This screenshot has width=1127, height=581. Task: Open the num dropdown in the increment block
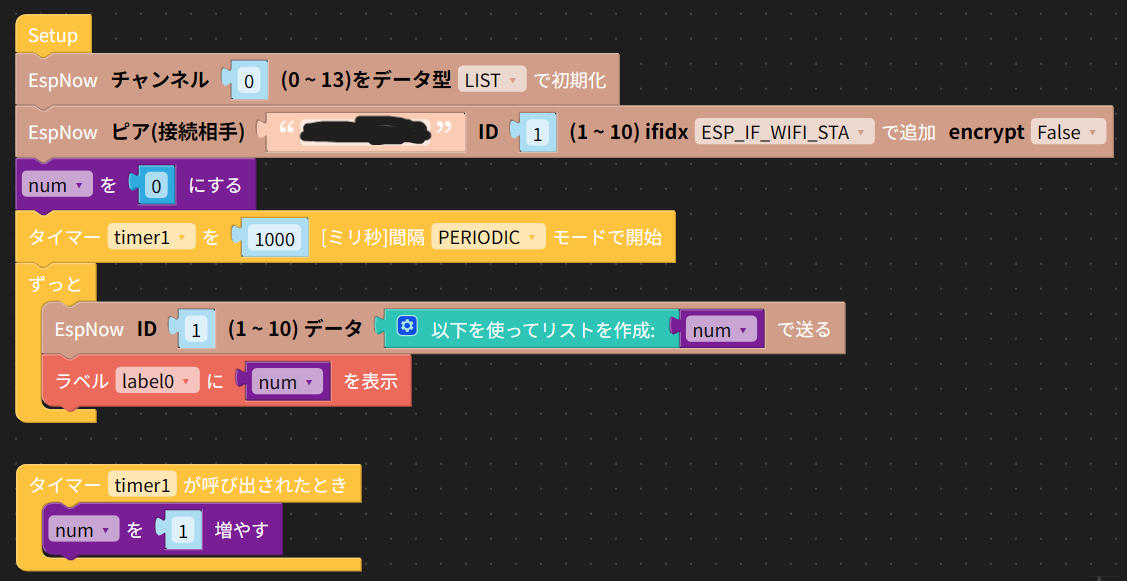83,529
